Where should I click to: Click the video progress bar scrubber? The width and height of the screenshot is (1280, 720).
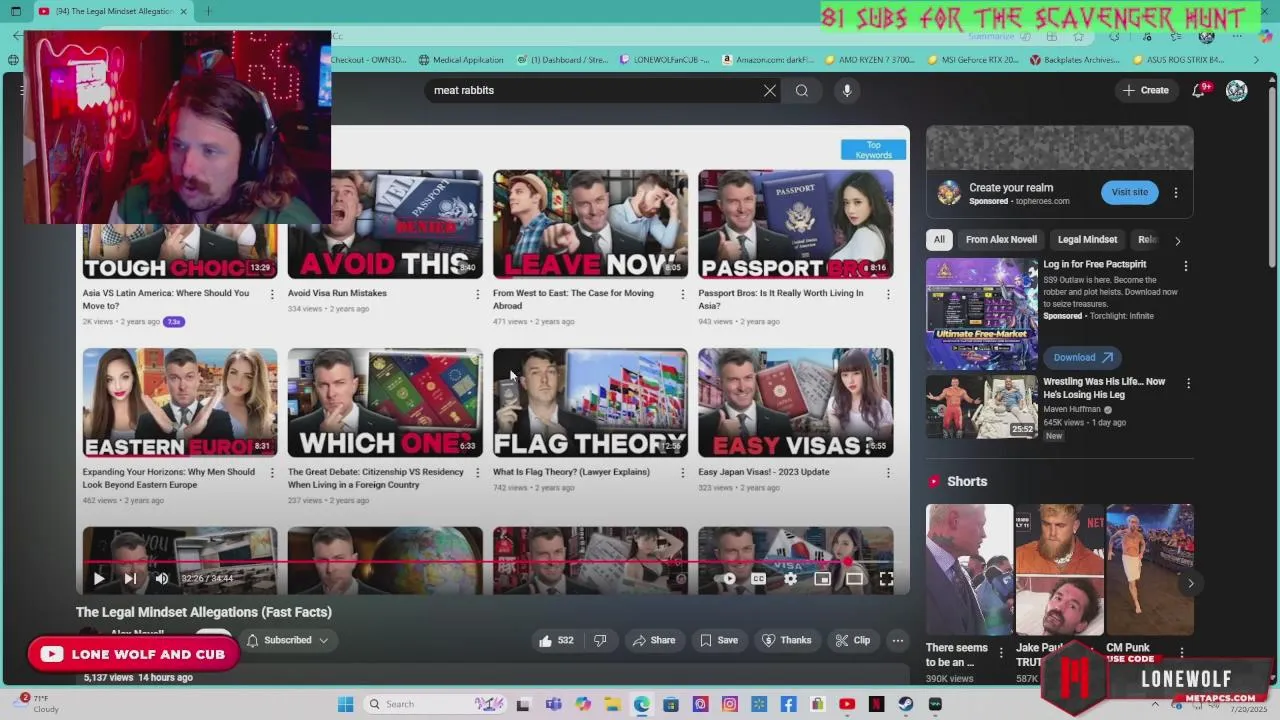click(849, 562)
